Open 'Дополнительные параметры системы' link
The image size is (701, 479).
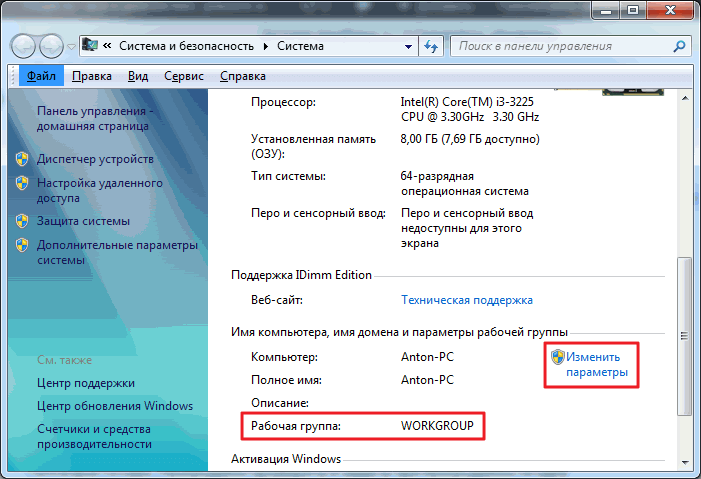coord(117,252)
